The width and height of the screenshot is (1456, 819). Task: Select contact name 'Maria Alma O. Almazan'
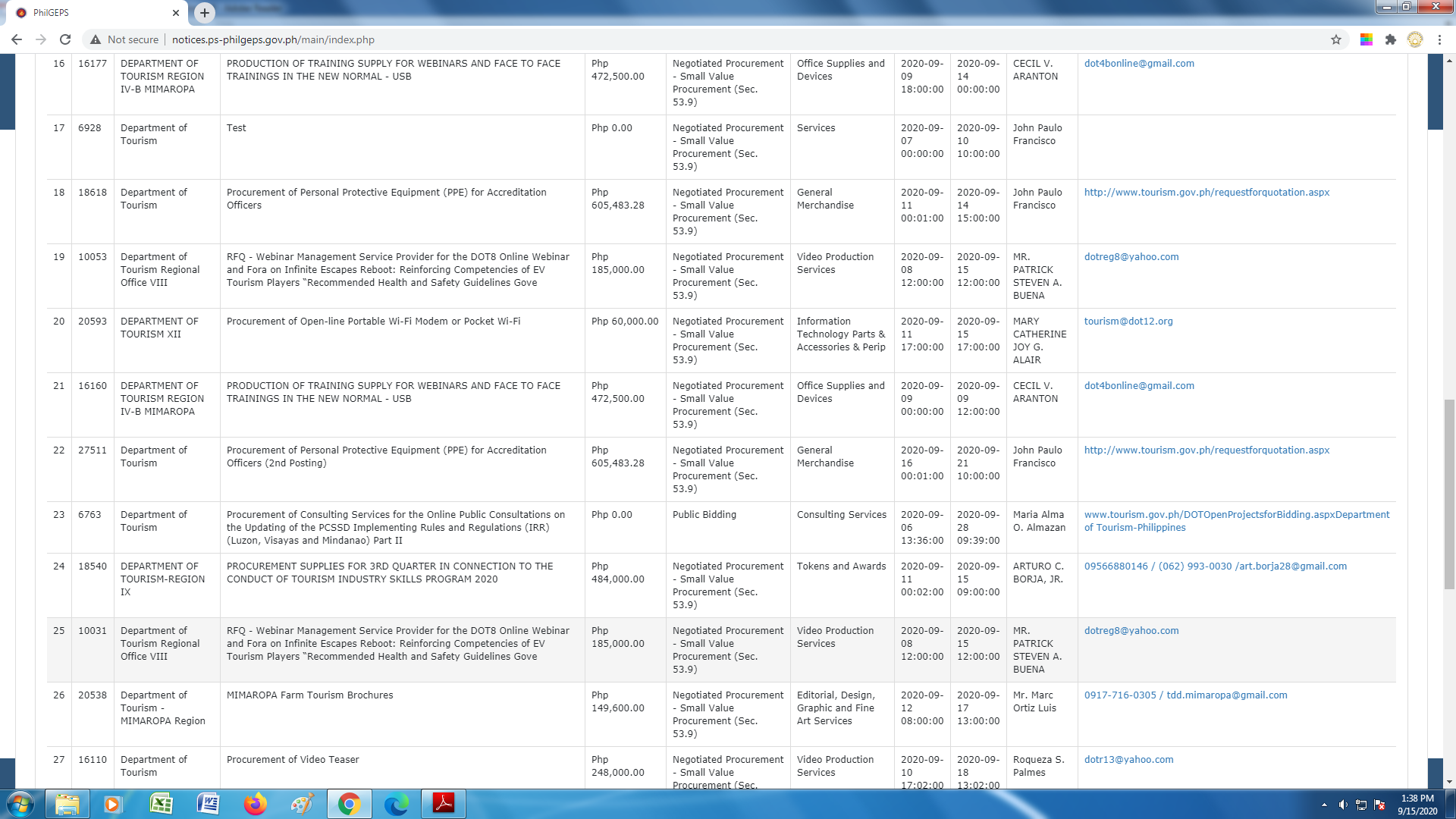[1039, 521]
